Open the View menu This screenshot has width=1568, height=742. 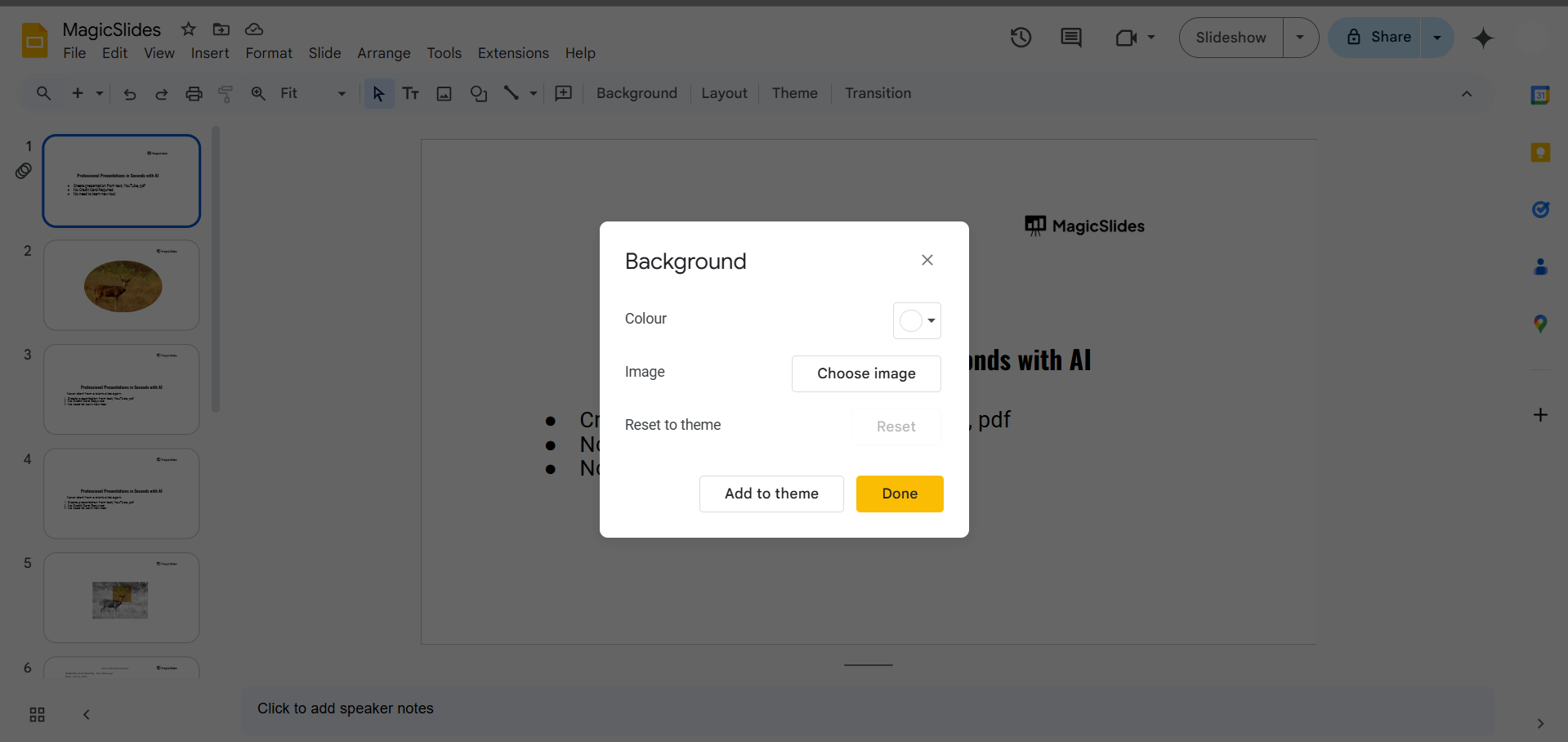point(159,53)
